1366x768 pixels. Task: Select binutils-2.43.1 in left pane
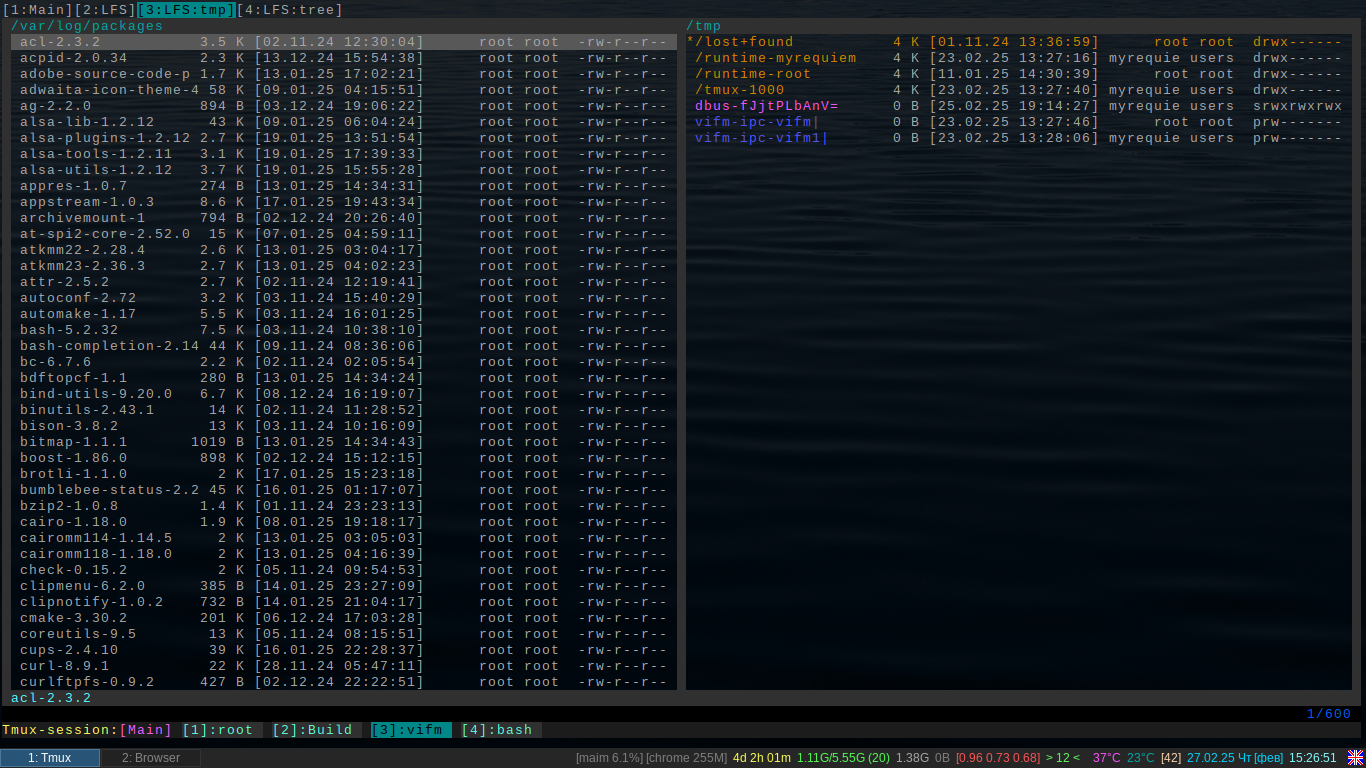(344, 410)
